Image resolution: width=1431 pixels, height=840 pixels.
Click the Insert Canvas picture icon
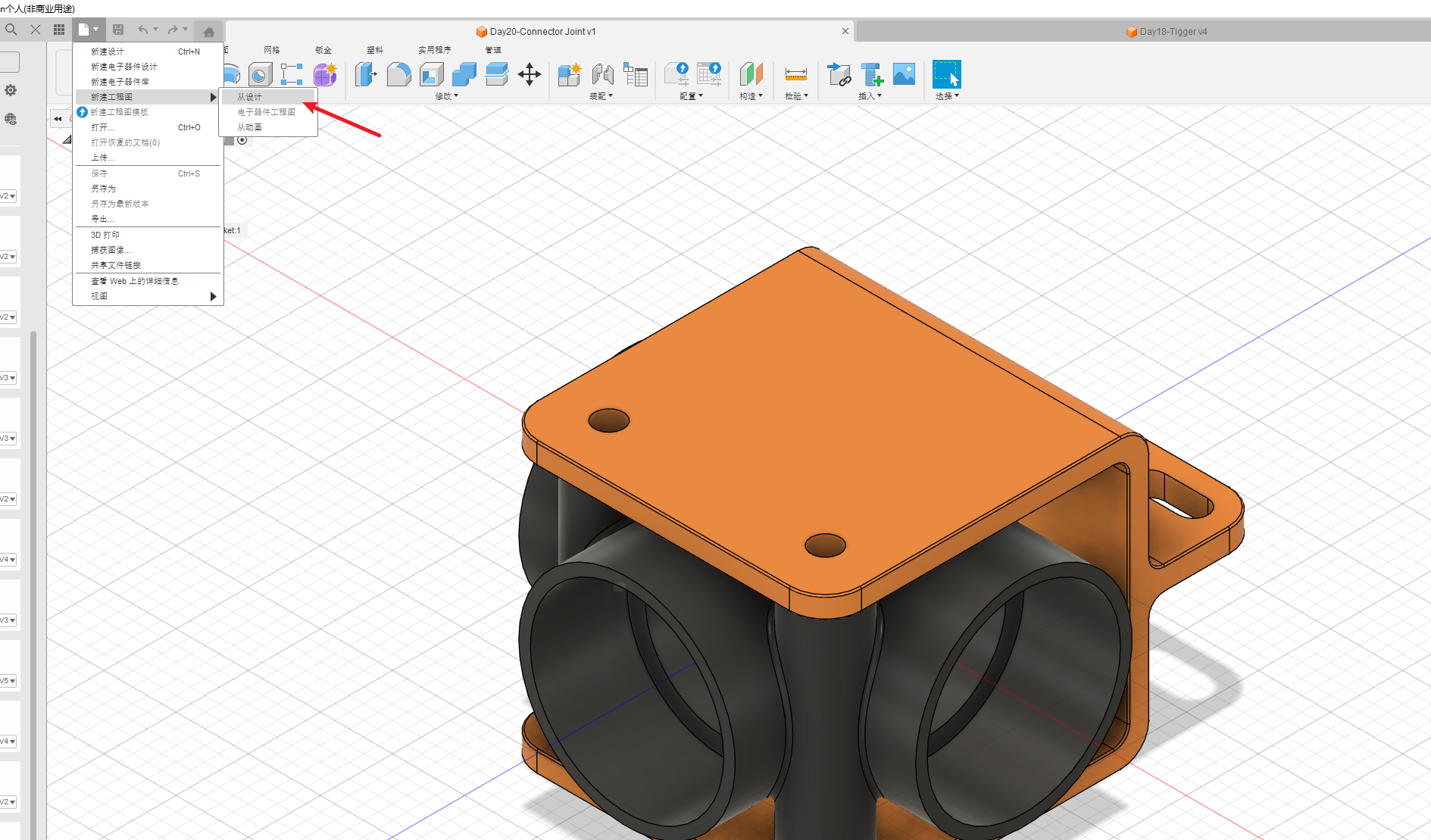(x=904, y=74)
